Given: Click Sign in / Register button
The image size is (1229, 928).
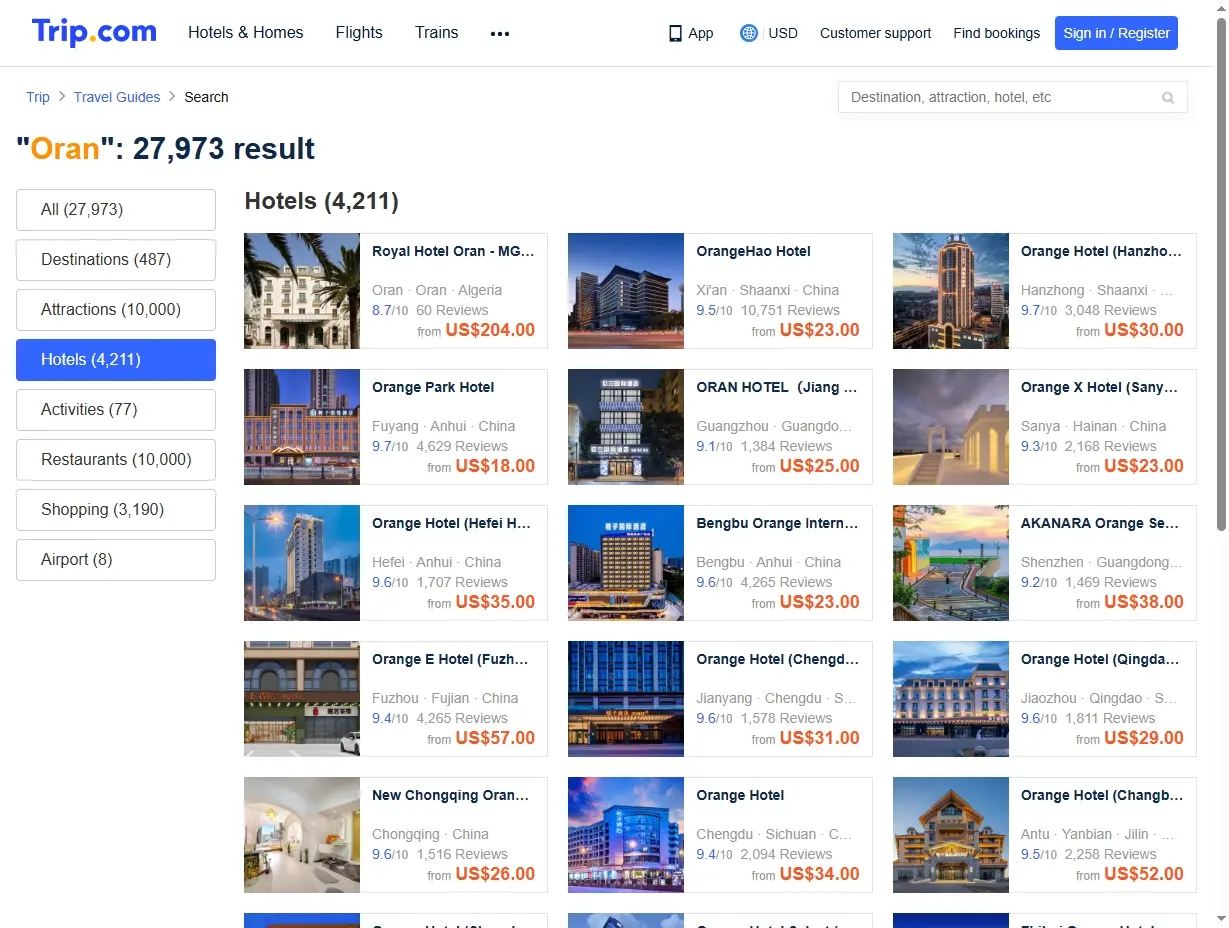Looking at the screenshot, I should point(1116,33).
